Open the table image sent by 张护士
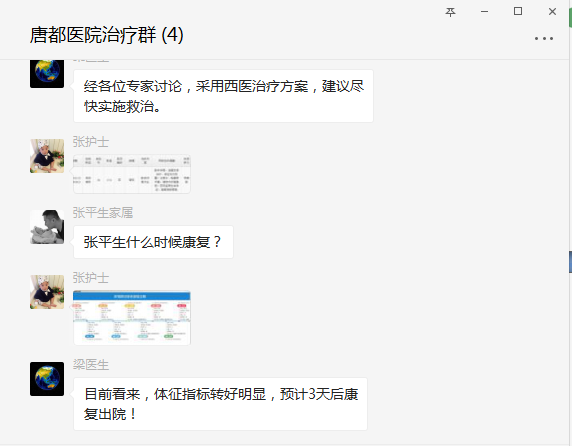572x446 pixels. (132, 174)
